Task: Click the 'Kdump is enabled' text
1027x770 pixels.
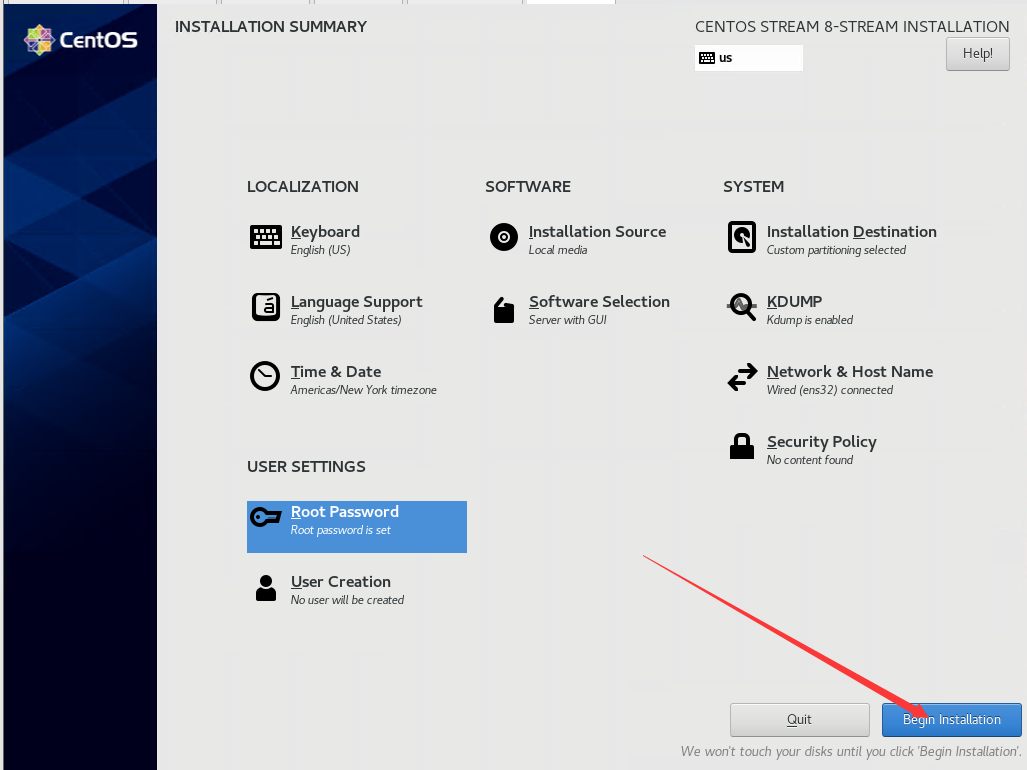Action: [810, 320]
